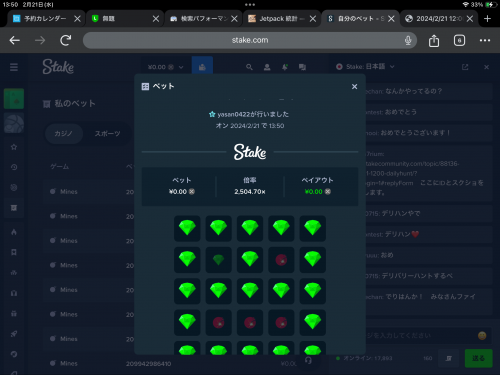Click the stake.com address bar

pos(250,40)
